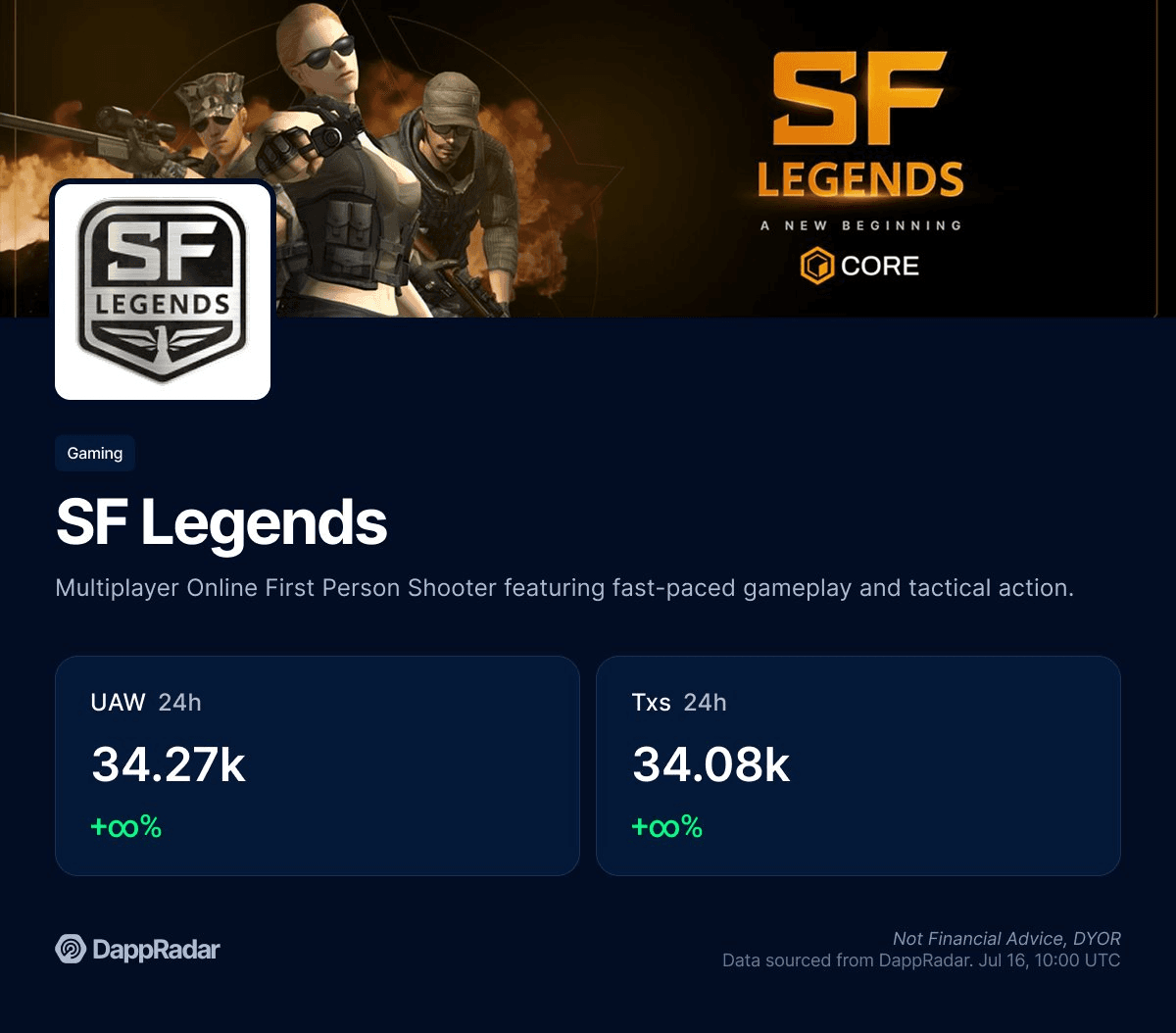Screen dimensions: 1176x1033
Task: Click the LEGENDS text in the banner
Action: click(860, 179)
